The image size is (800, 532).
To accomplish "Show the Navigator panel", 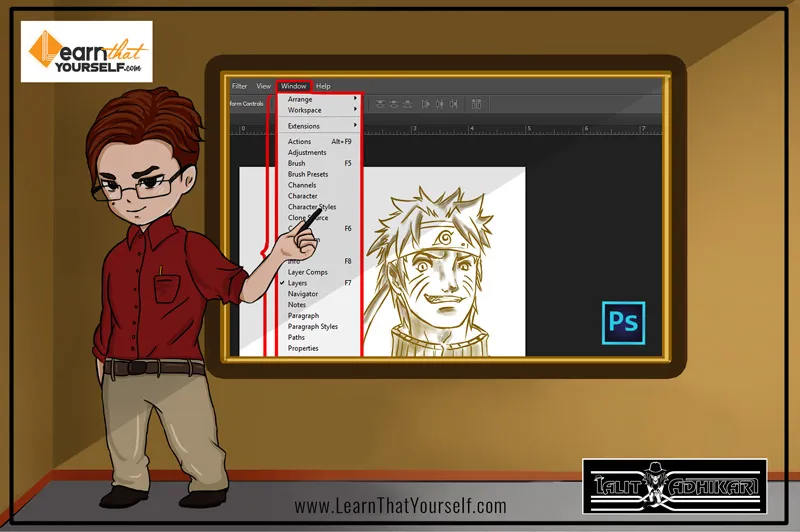I will click(303, 294).
